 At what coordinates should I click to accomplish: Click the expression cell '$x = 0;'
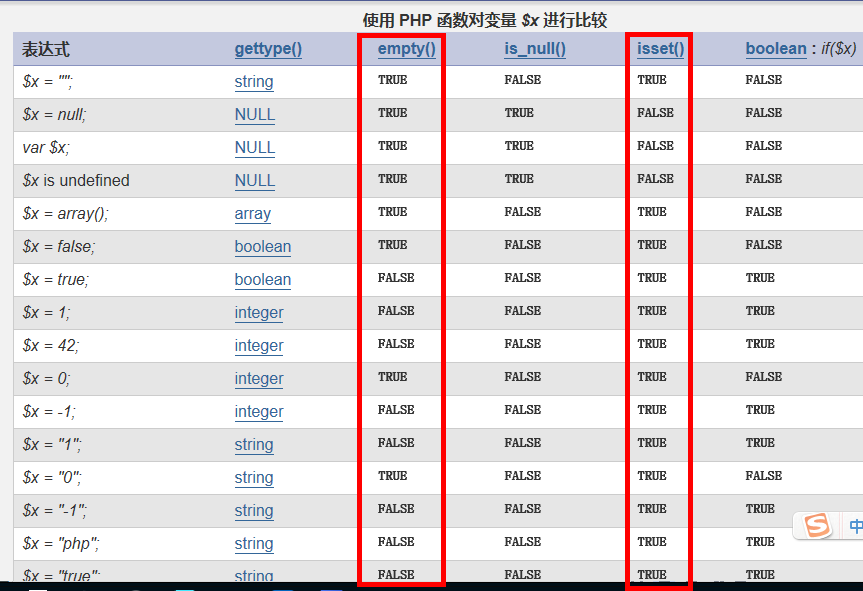pyautogui.click(x=46, y=379)
